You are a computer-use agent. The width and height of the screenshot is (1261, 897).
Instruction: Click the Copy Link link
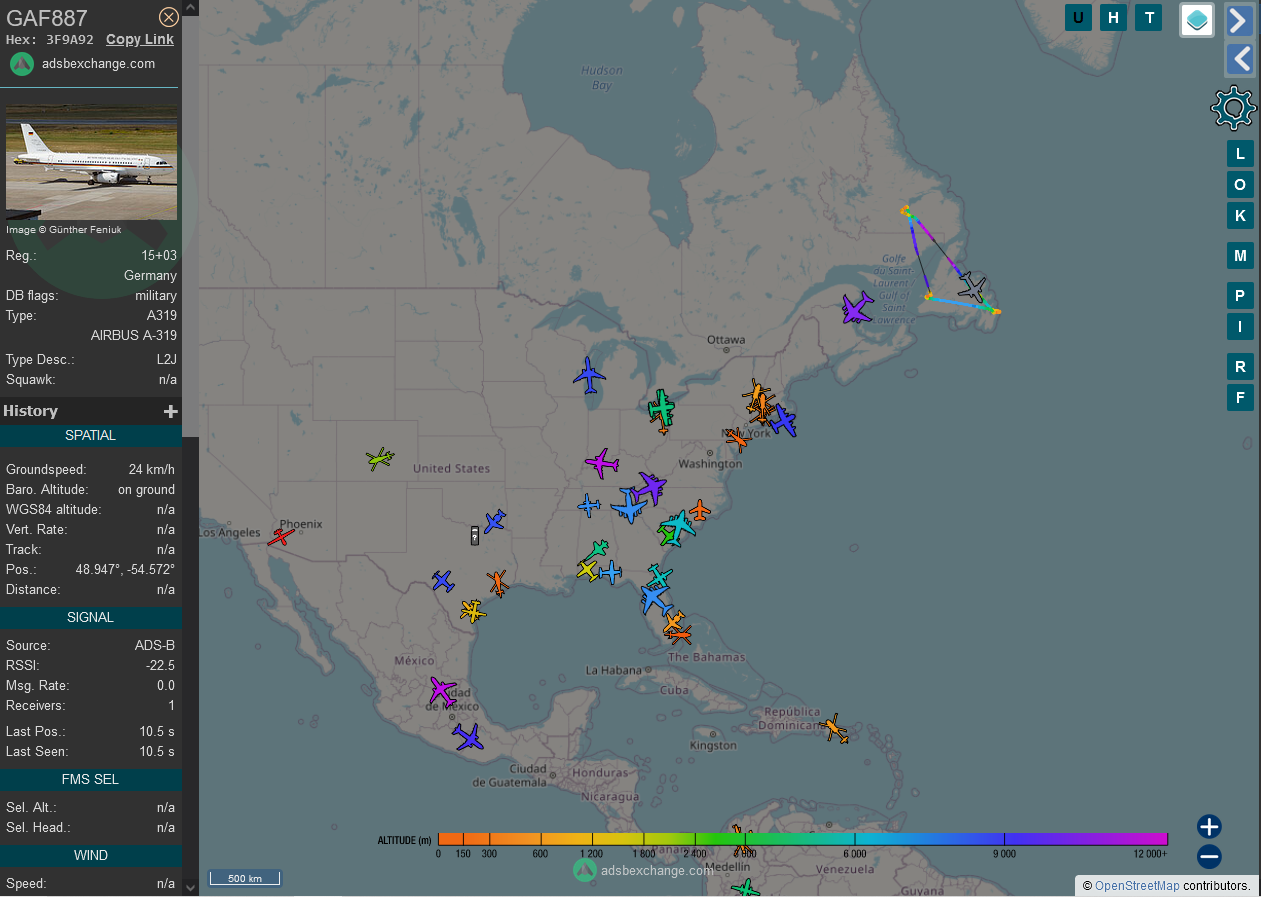pos(140,39)
